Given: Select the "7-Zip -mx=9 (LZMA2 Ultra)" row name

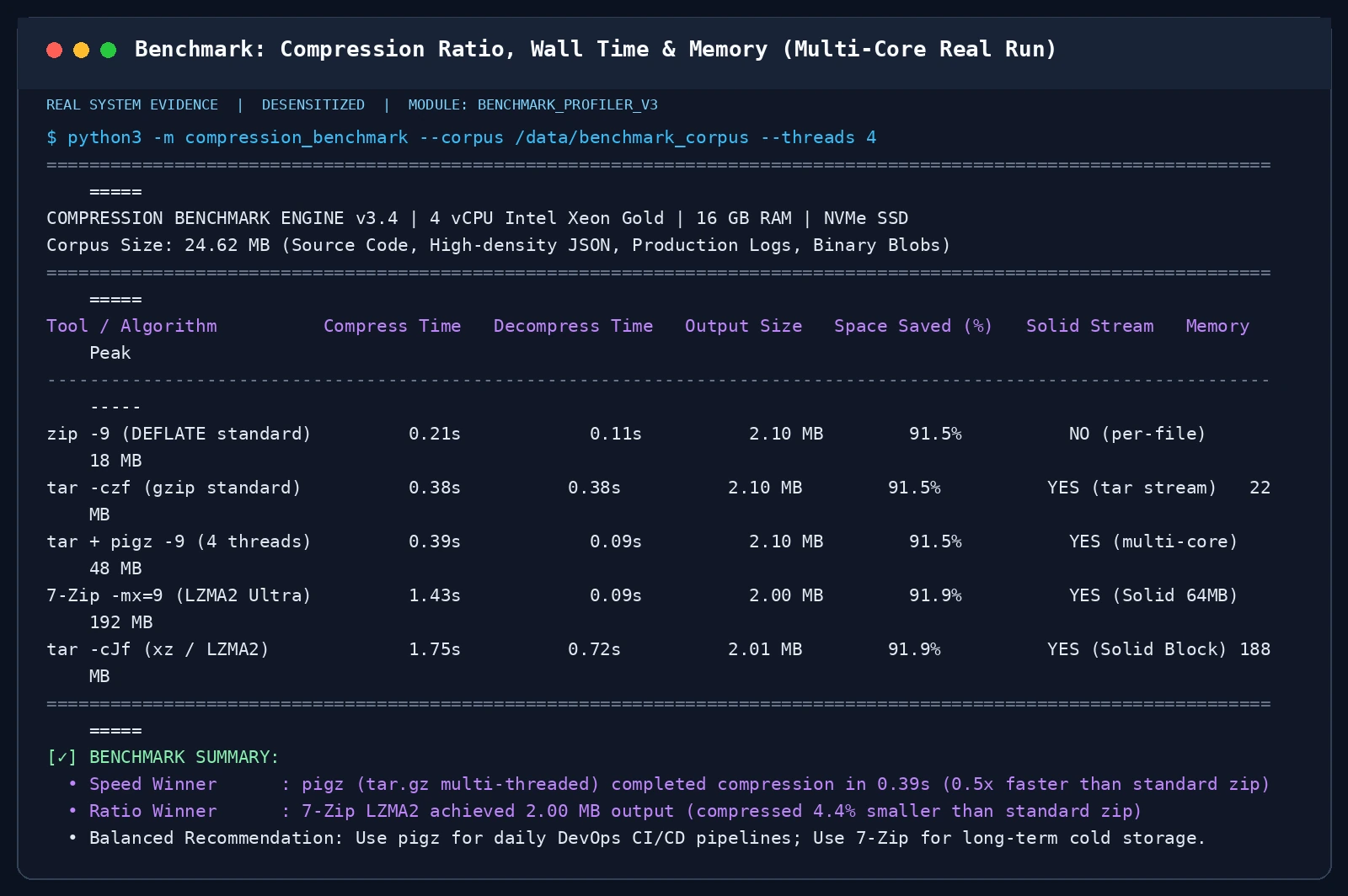Looking at the screenshot, I should (179, 595).
